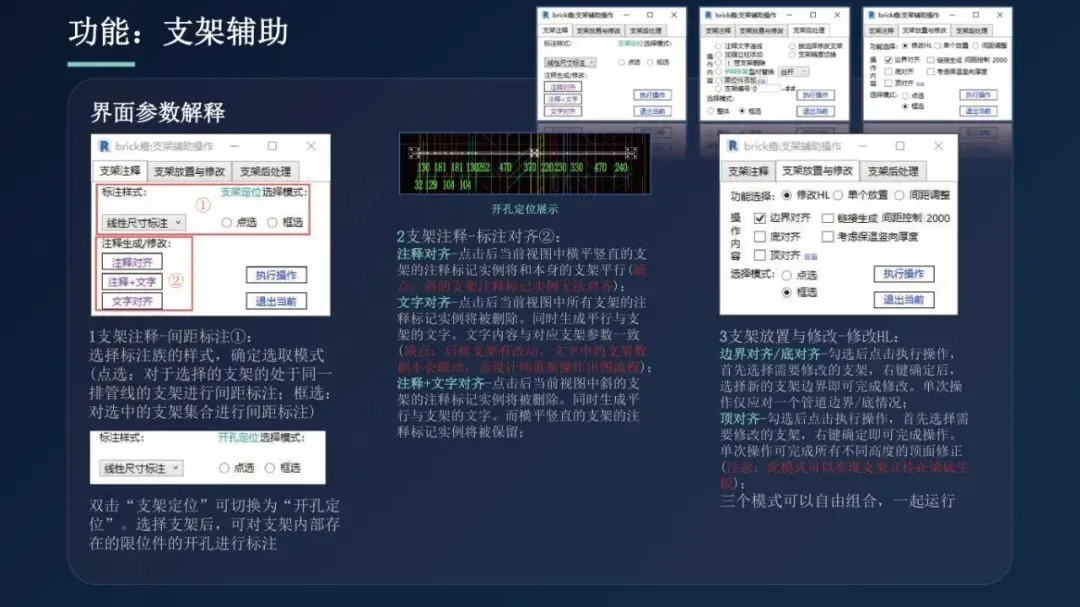Click the cyan 支架定位 toggle text
Image resolution: width=1080 pixels, height=607 pixels.
tap(240, 192)
